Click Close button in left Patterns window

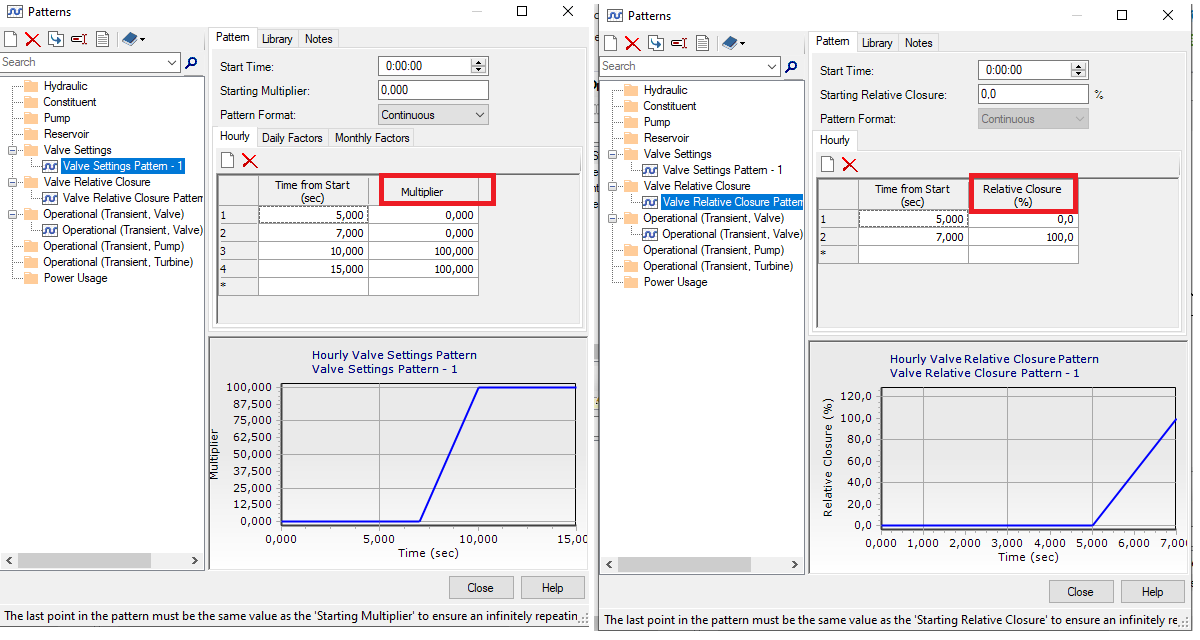480,588
